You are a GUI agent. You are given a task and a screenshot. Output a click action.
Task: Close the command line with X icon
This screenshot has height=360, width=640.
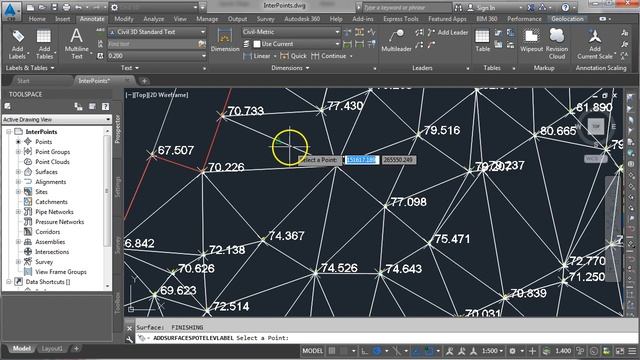pyautogui.click(x=129, y=328)
